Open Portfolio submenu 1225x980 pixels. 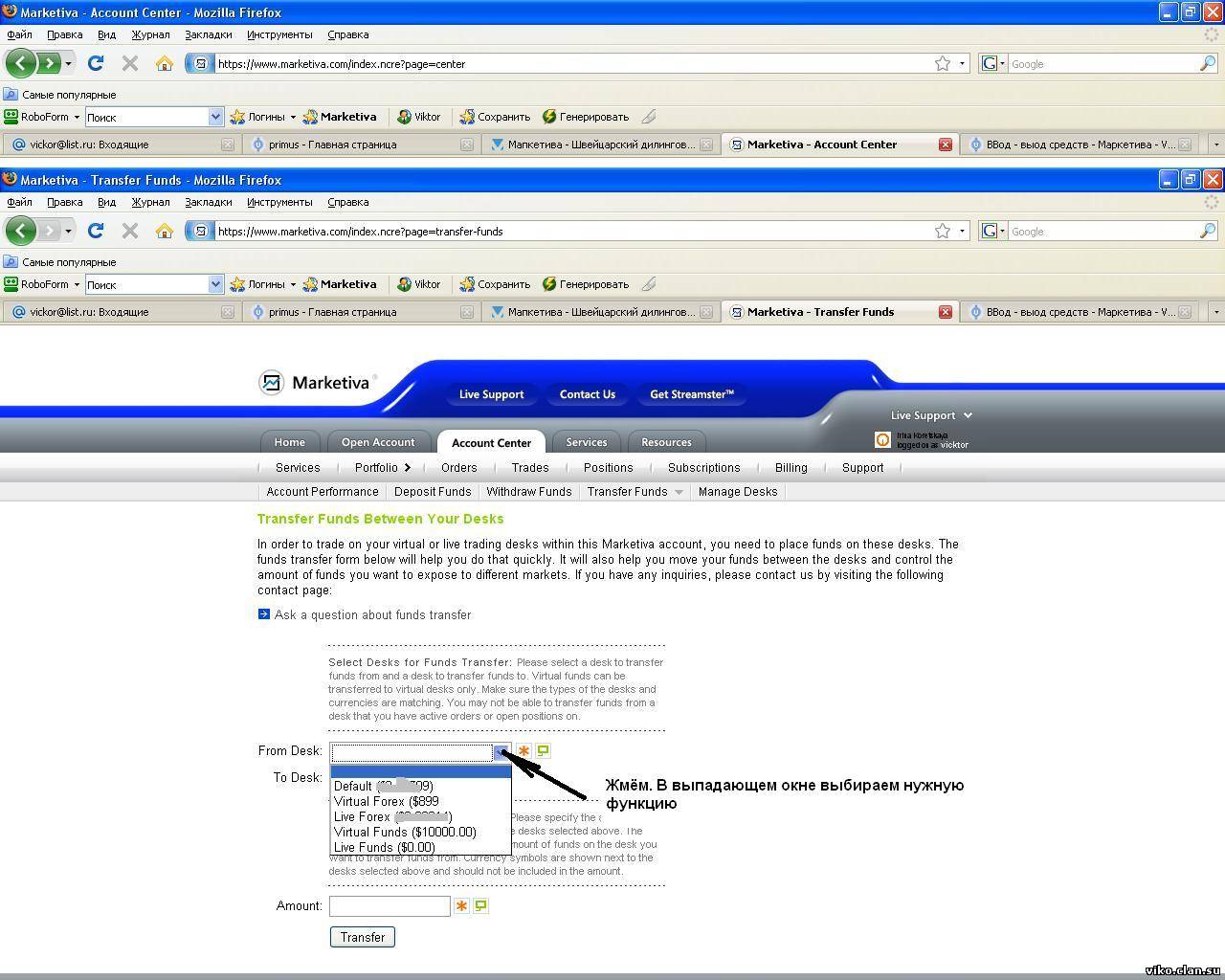[382, 468]
